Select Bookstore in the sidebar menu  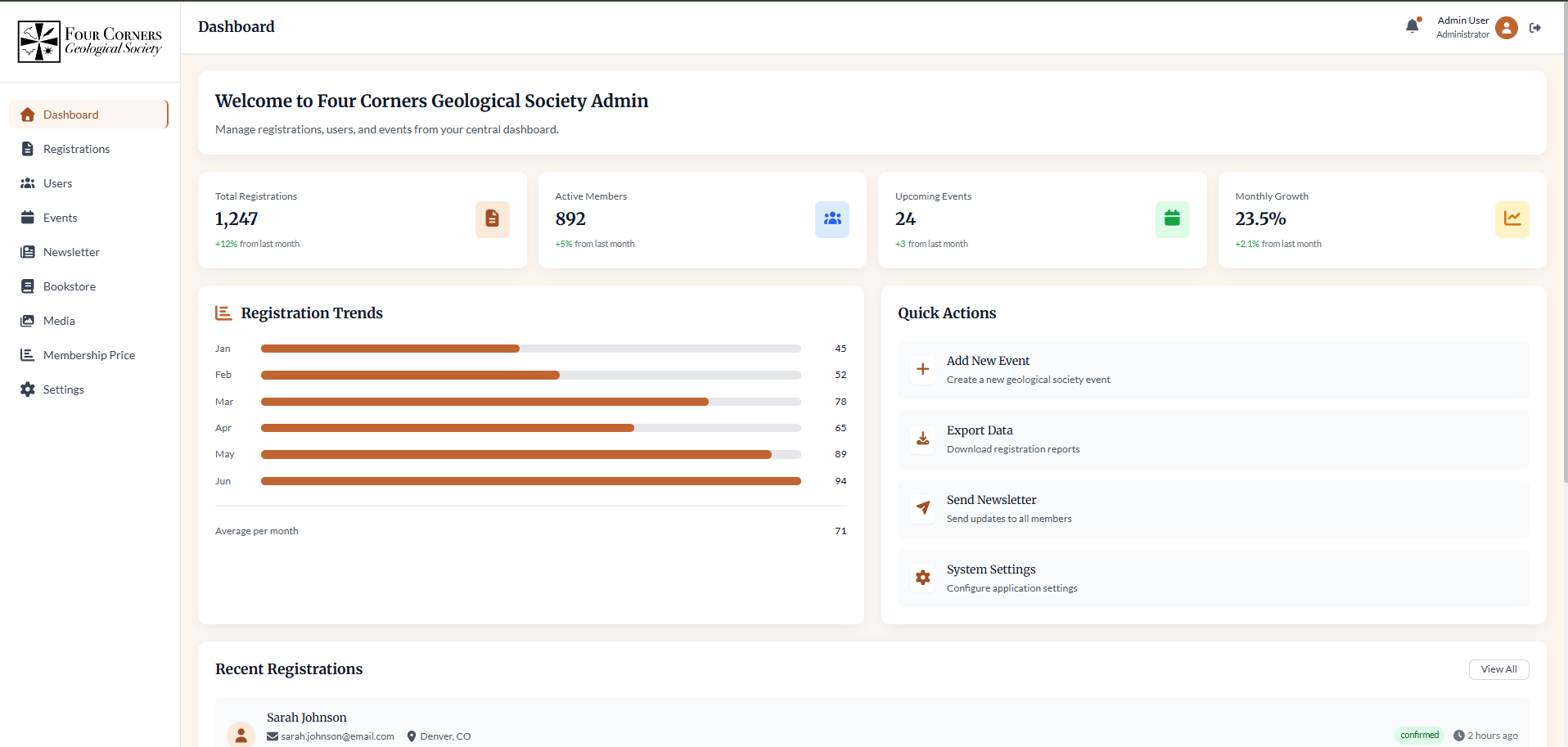tap(70, 286)
